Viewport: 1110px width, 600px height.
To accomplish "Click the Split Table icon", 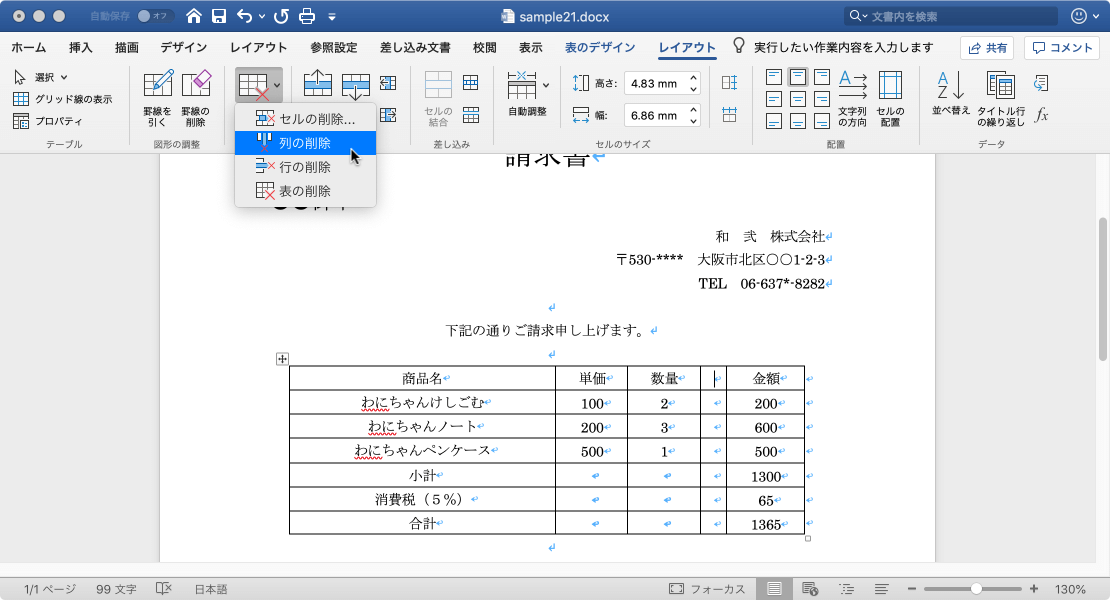I will point(471,115).
